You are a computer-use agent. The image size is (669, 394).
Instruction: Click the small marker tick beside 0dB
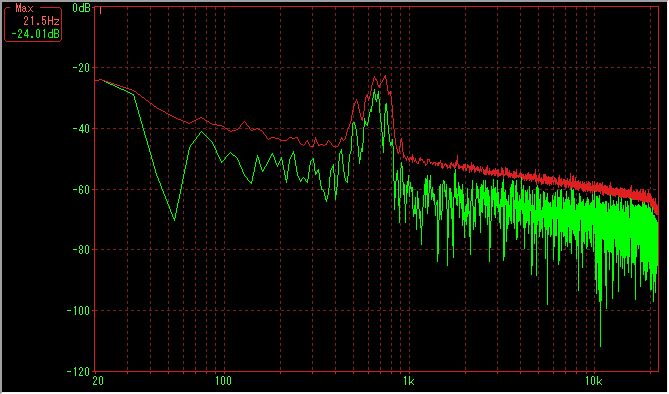[100, 10]
